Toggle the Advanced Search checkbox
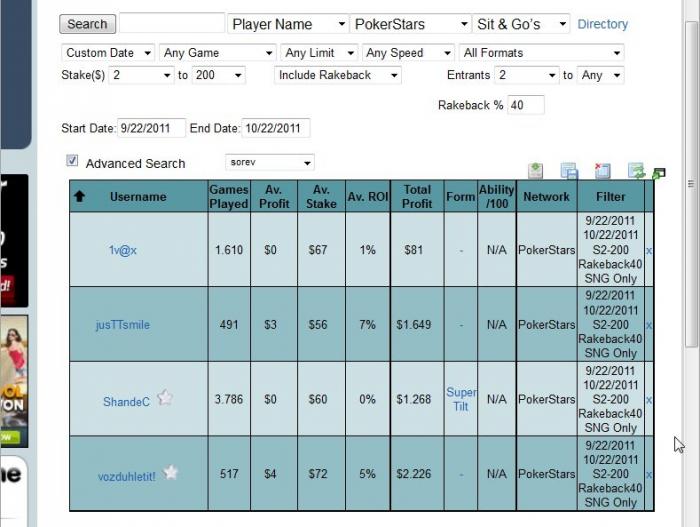Screen dimensions: 700x527 tap(72, 160)
